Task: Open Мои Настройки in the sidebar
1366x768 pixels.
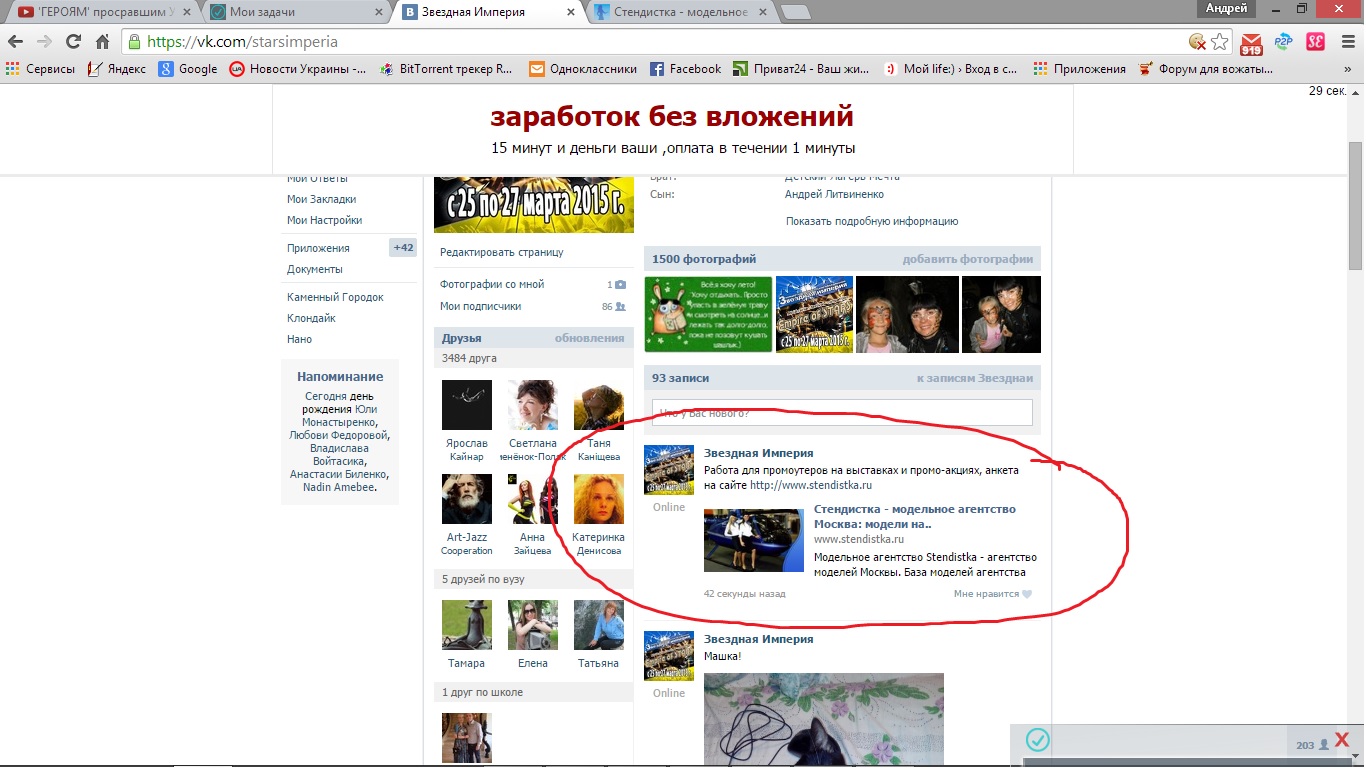Action: click(324, 220)
